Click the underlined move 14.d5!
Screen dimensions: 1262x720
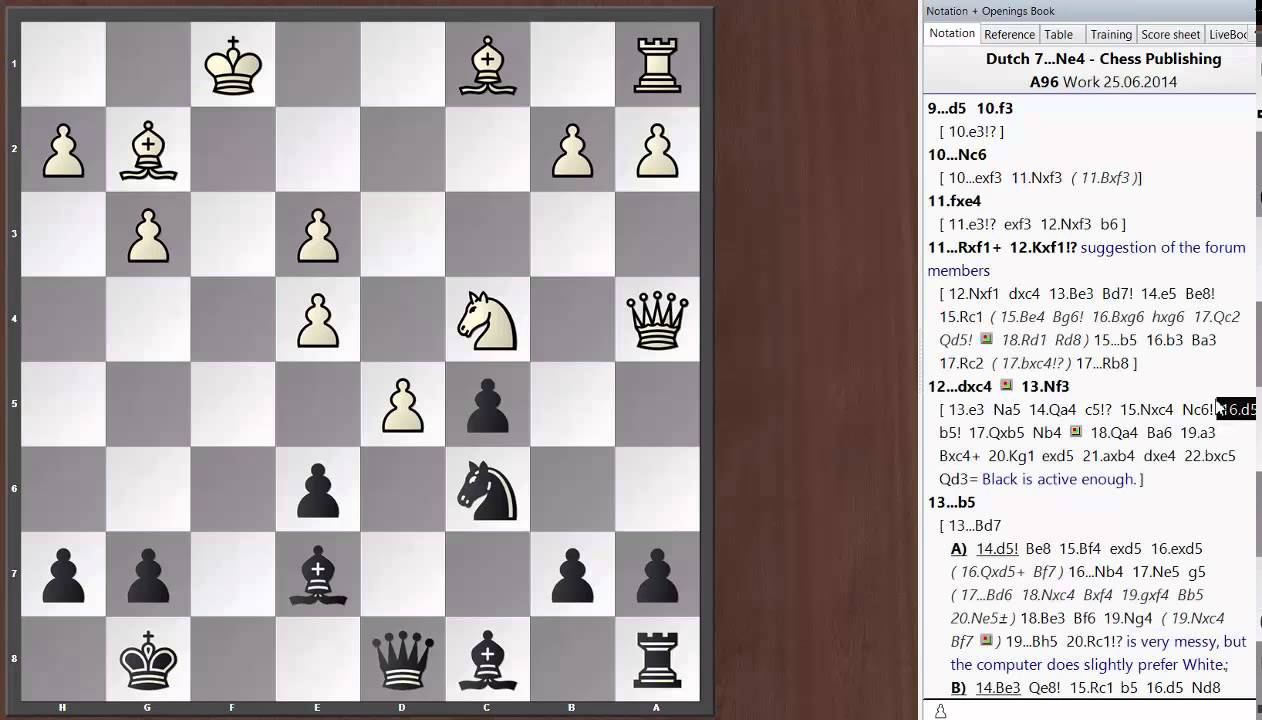click(997, 548)
